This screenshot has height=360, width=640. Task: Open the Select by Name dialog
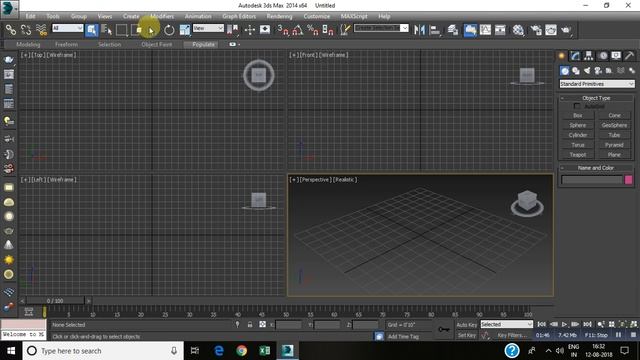click(106, 30)
